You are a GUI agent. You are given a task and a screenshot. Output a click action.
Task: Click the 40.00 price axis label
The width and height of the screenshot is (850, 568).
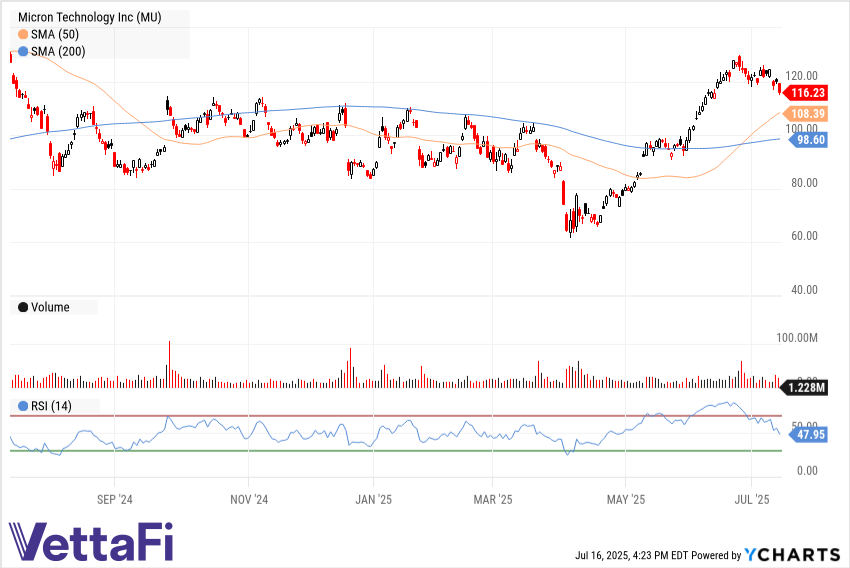tap(804, 290)
